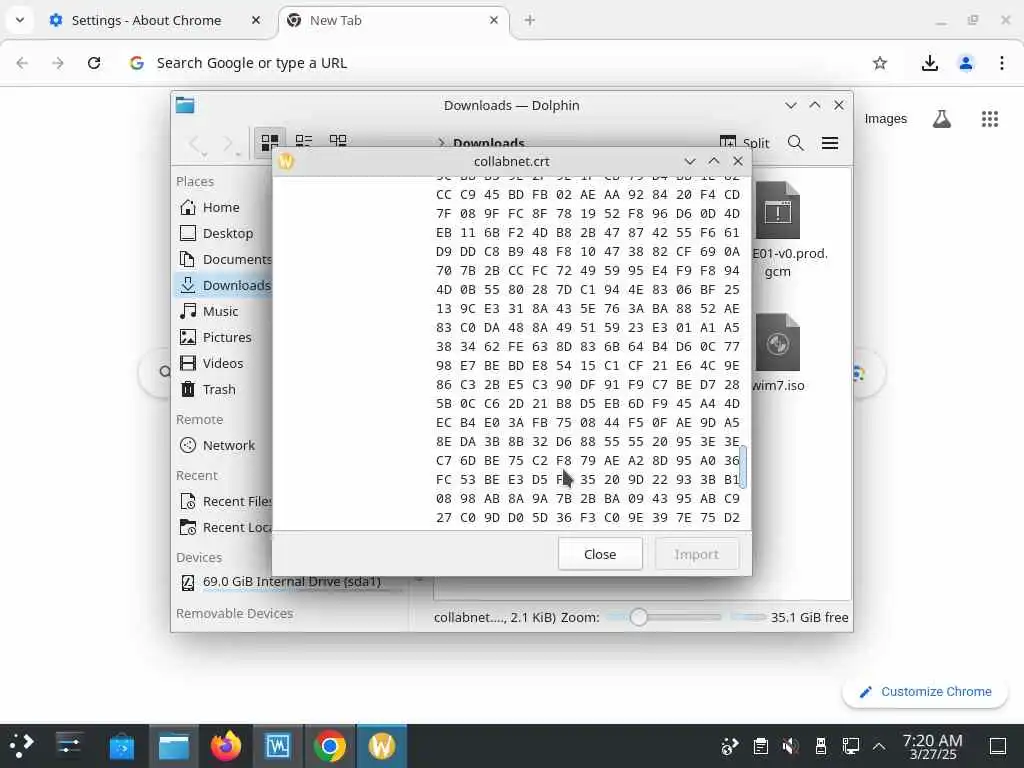Launch Firefox from the taskbar
This screenshot has width=1024, height=768.
(x=226, y=746)
